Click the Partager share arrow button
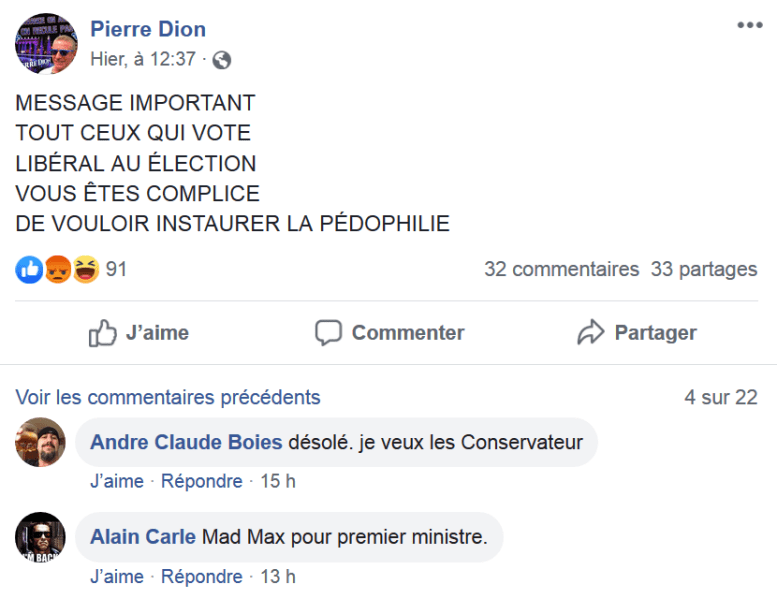Viewport: 777px width, 599px height. point(637,333)
